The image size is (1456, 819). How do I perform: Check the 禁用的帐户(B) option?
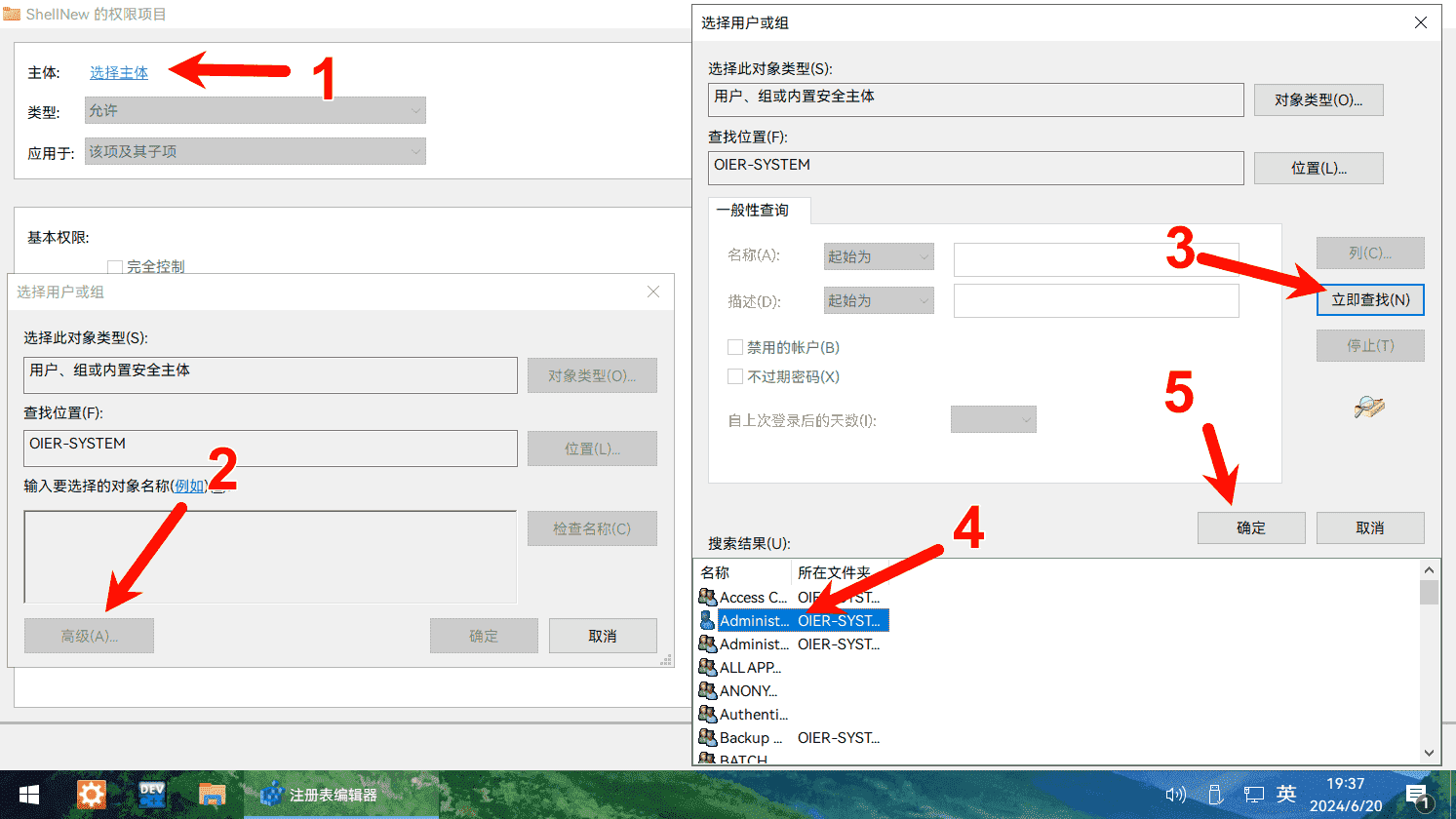(x=735, y=347)
